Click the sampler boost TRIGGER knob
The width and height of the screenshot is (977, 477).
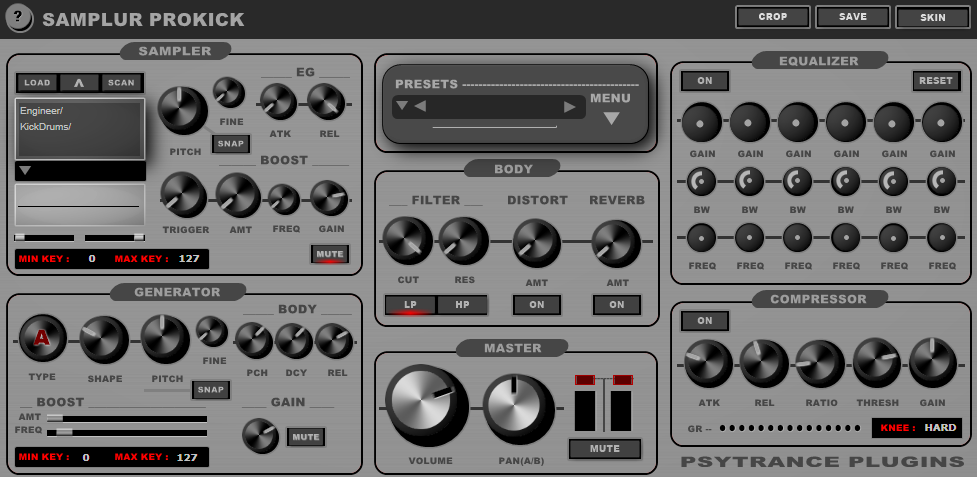(x=184, y=196)
